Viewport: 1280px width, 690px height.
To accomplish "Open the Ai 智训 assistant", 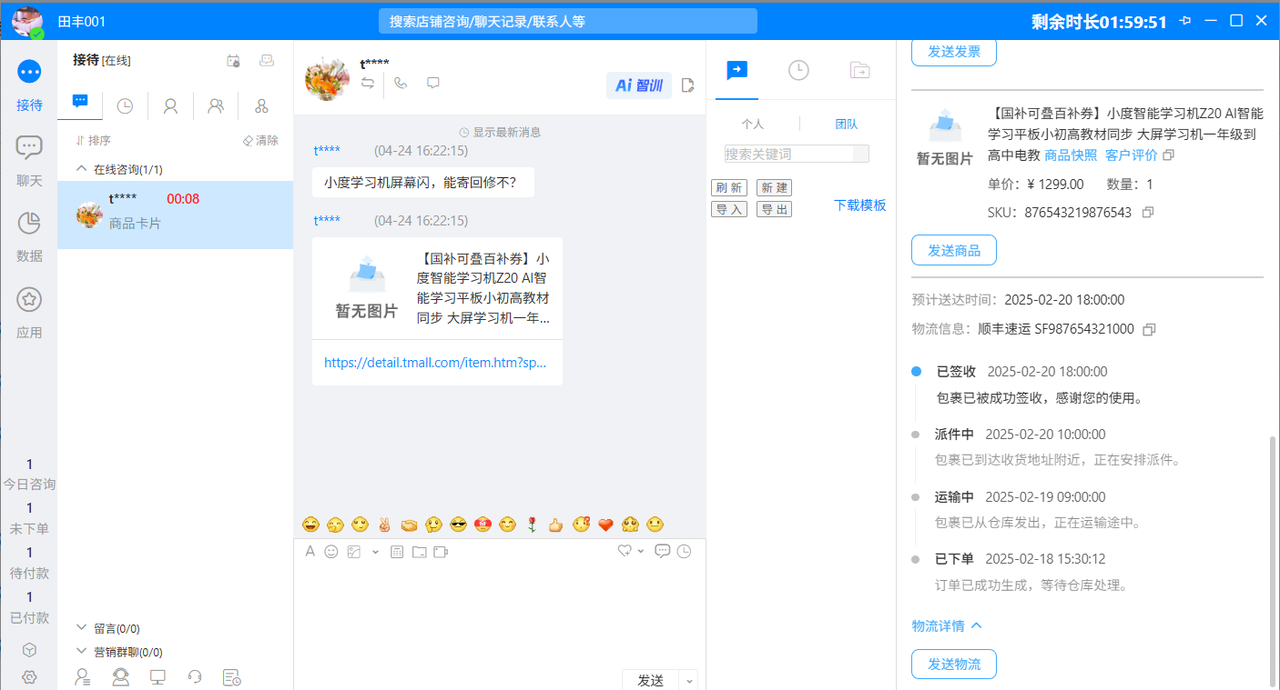I will tap(638, 85).
